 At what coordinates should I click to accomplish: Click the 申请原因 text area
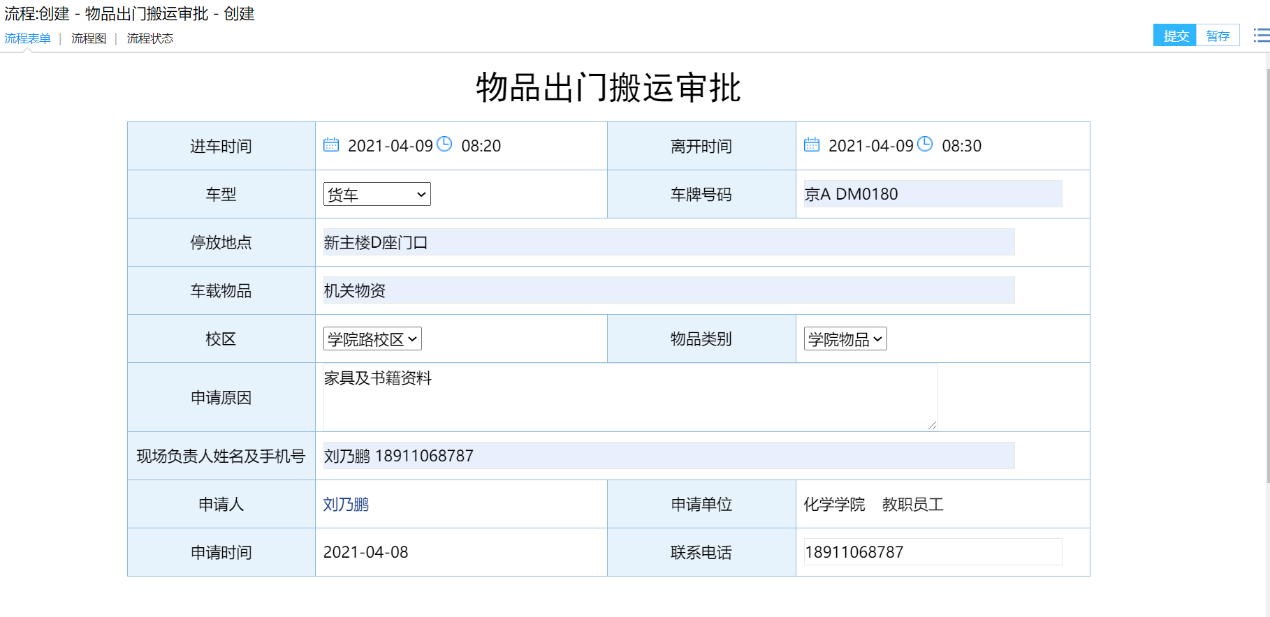point(629,398)
